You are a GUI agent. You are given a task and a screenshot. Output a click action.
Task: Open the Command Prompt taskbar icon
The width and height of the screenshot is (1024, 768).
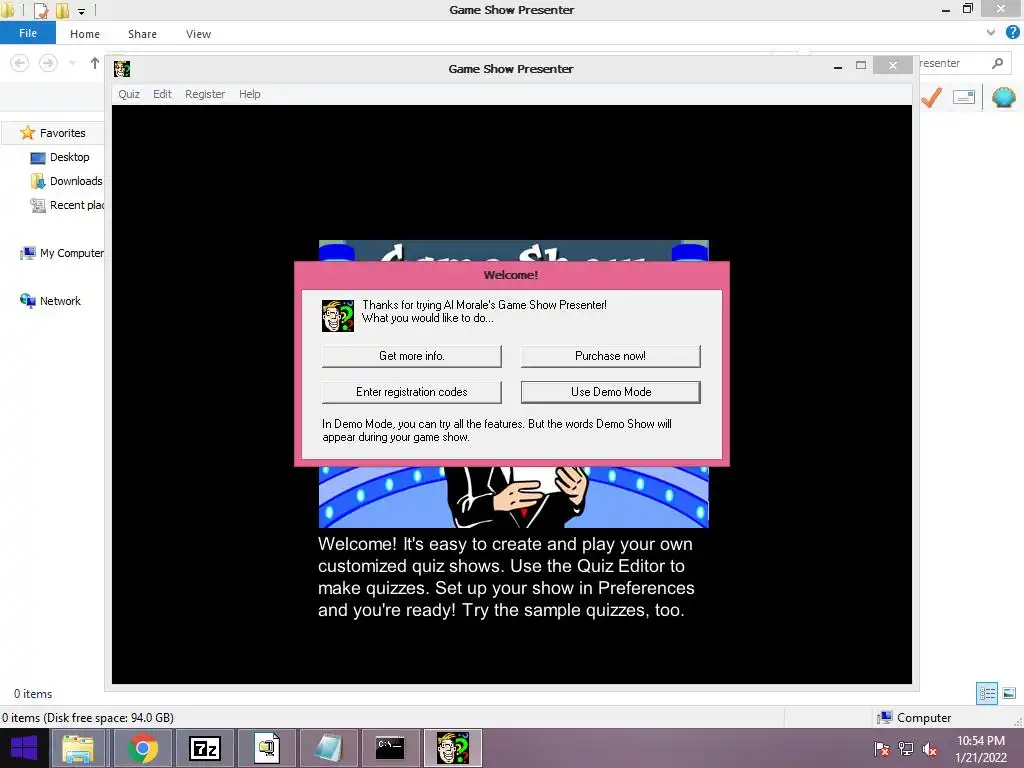point(390,748)
